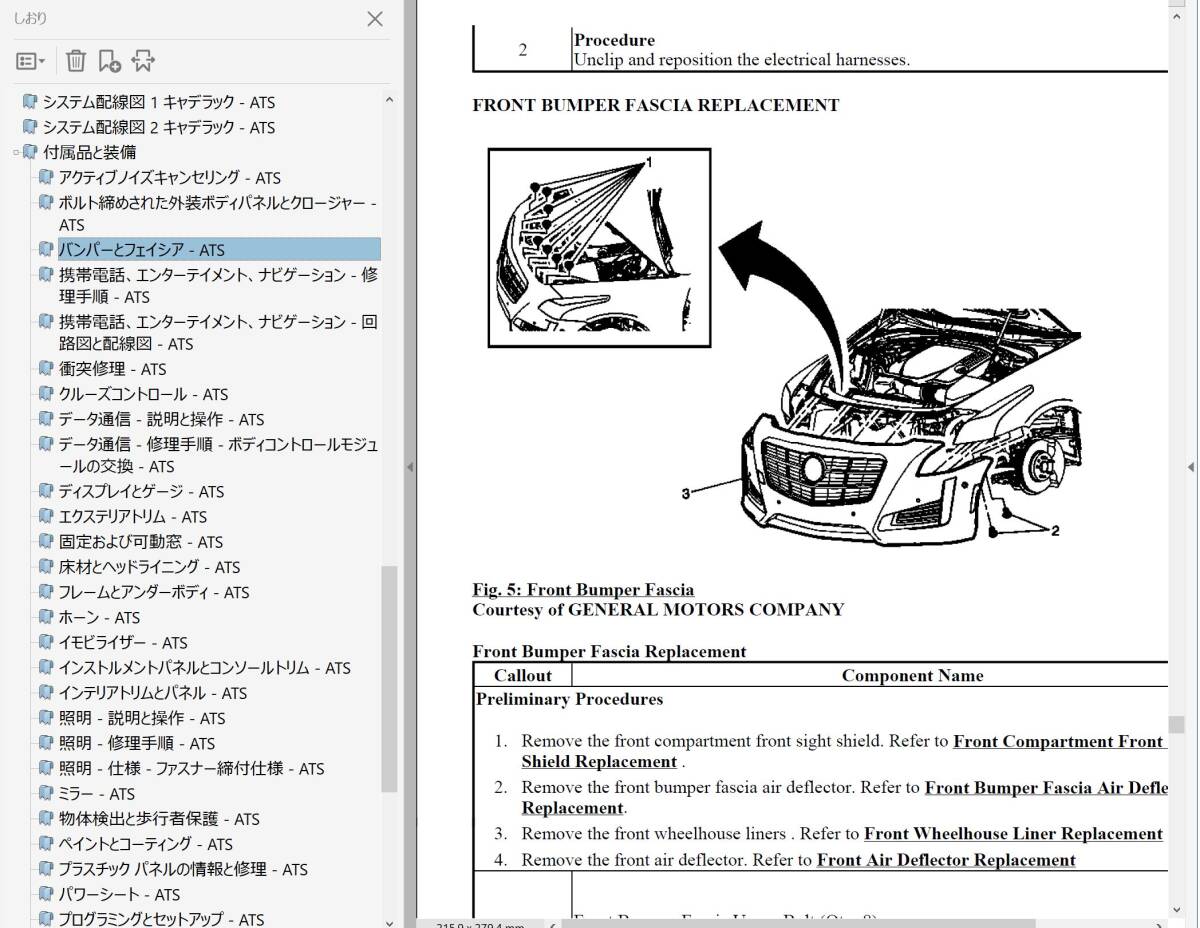Open bookmark 照明 - 修理手順 - ATS
This screenshot has height=928, width=1200.
[x=136, y=743]
